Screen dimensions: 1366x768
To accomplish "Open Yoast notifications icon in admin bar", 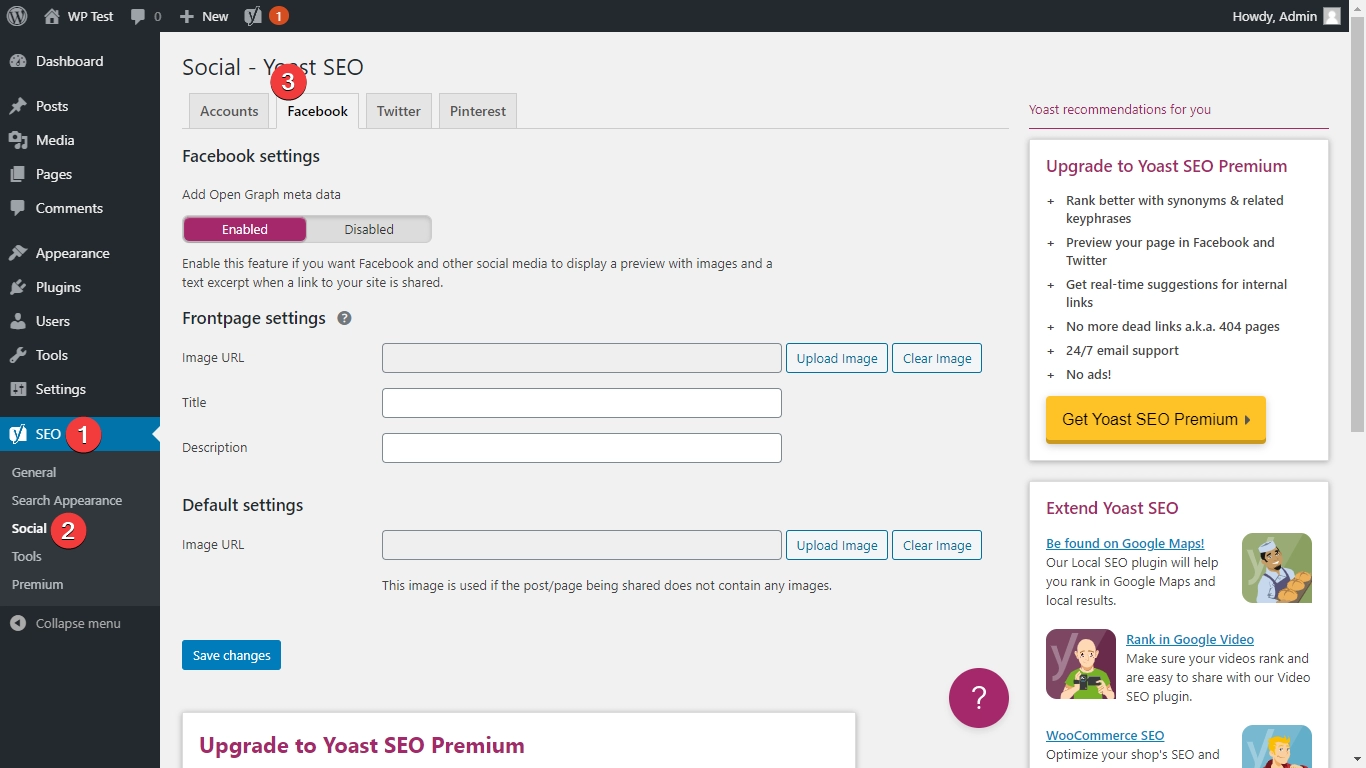I will [266, 16].
